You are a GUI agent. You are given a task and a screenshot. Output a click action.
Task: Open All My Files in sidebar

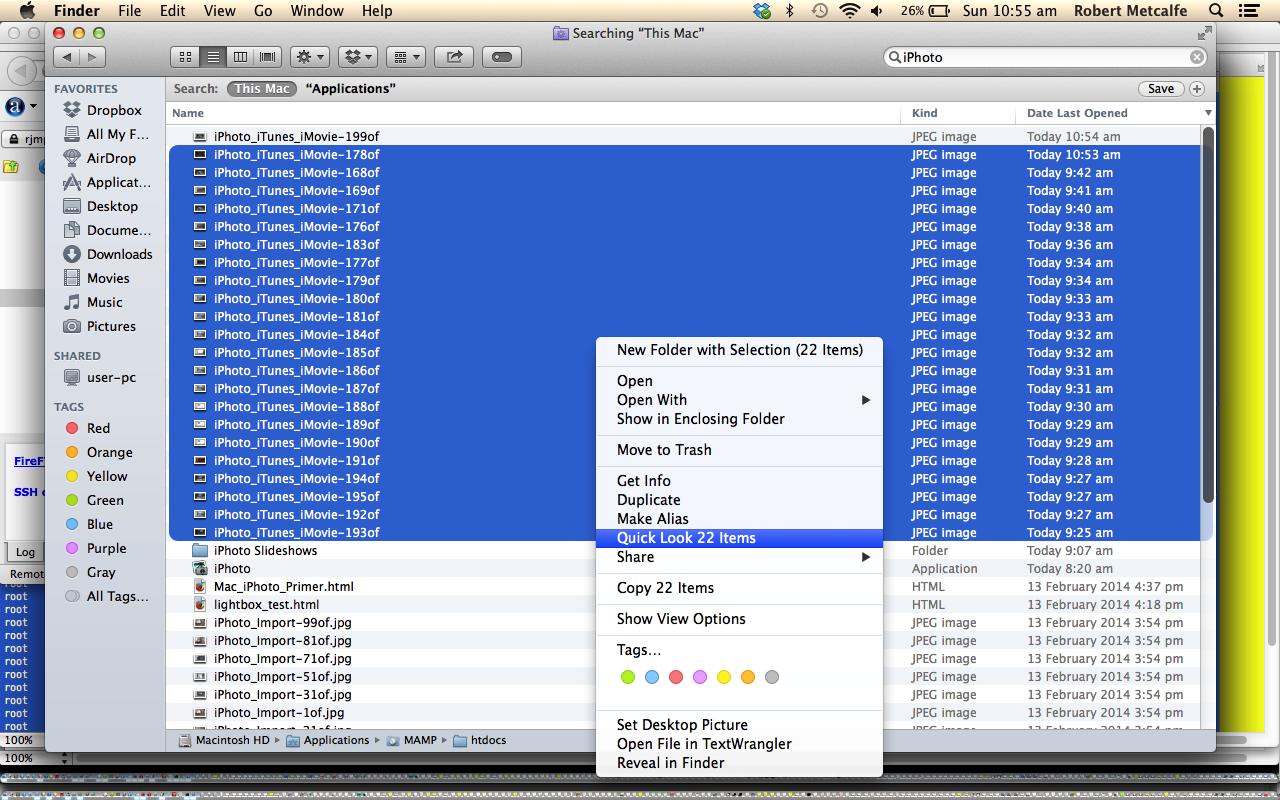[106, 134]
